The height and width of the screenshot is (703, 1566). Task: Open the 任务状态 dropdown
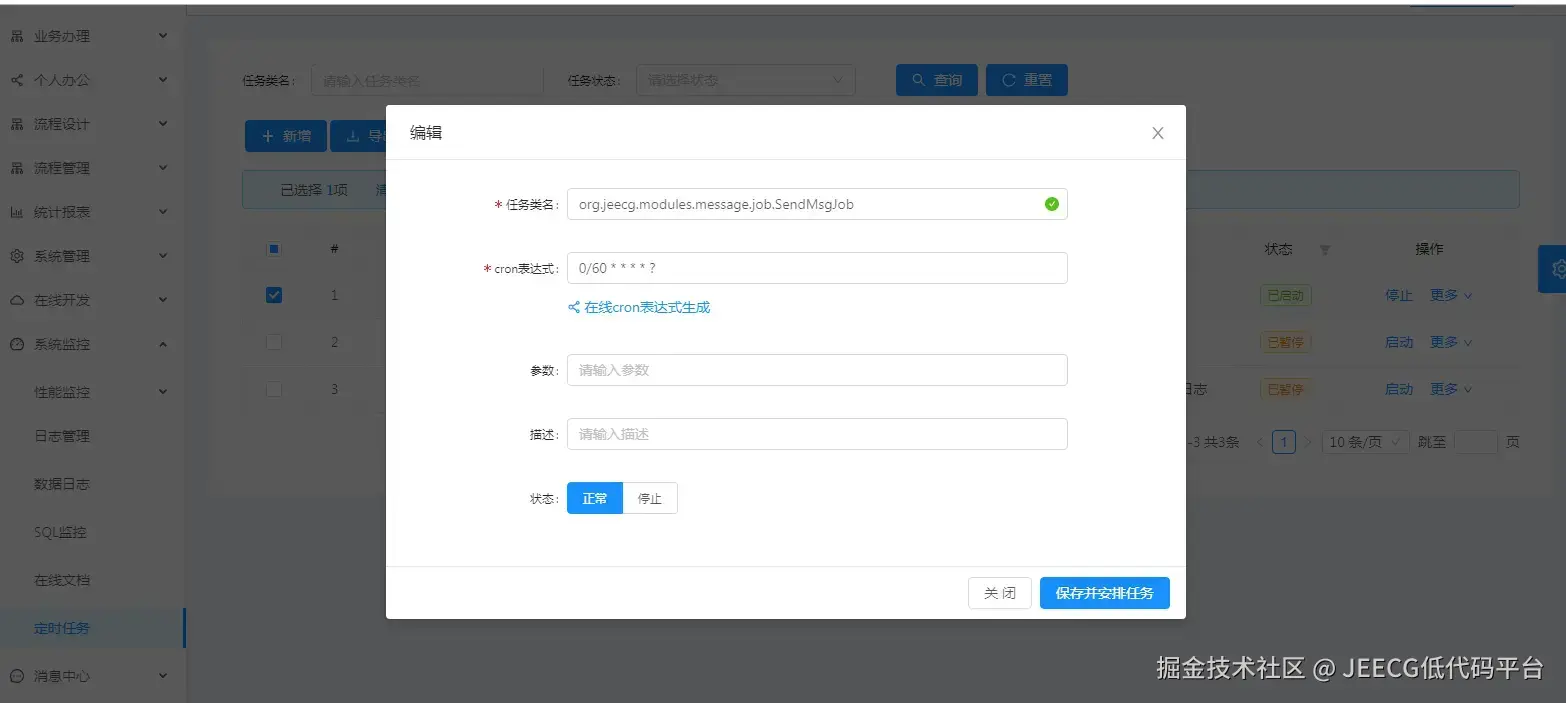point(746,80)
